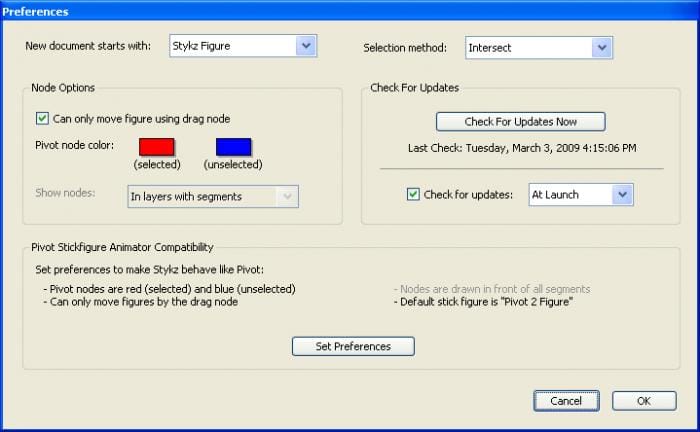Image resolution: width=700 pixels, height=432 pixels.
Task: Click the (selected) caption under red swatch
Action: (x=157, y=165)
